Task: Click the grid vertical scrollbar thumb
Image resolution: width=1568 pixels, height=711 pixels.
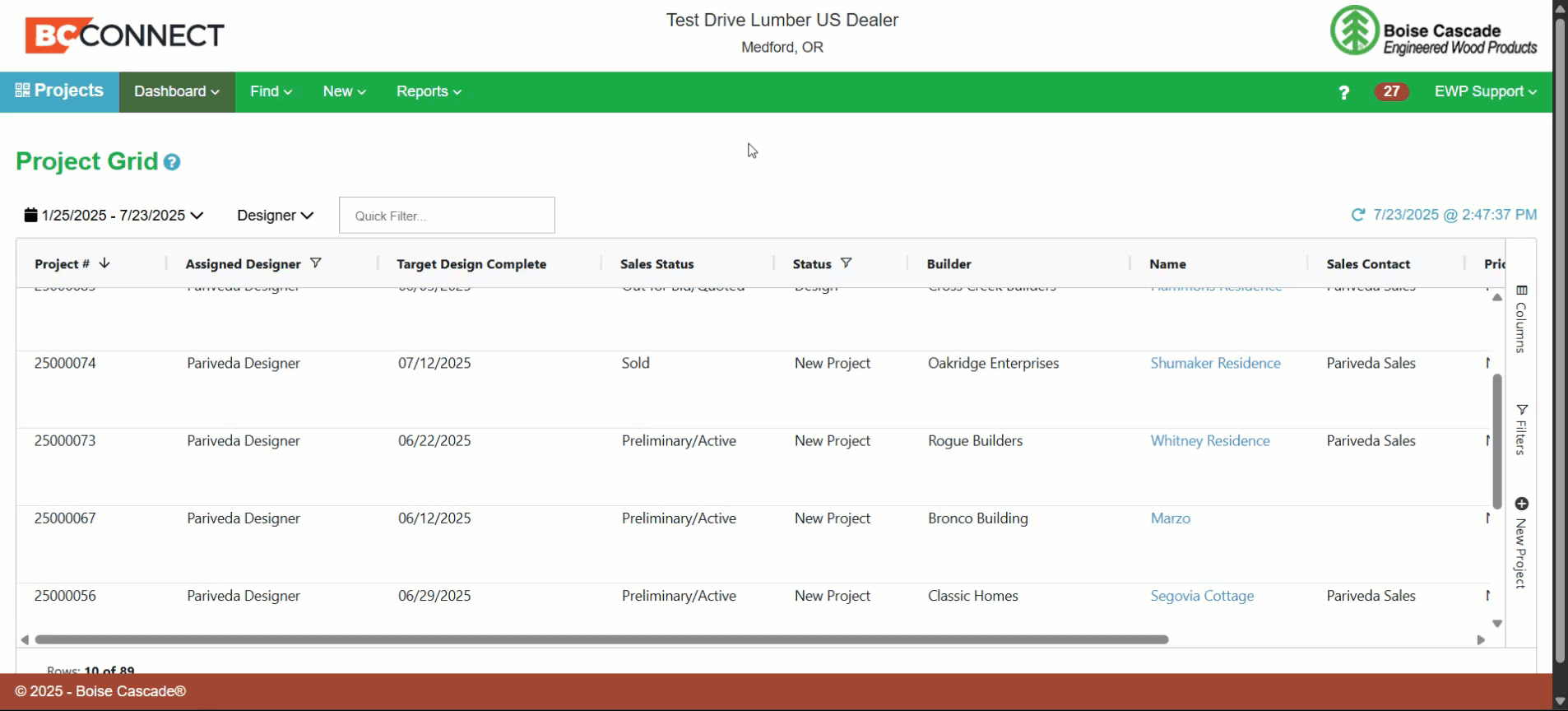Action: (1497, 441)
